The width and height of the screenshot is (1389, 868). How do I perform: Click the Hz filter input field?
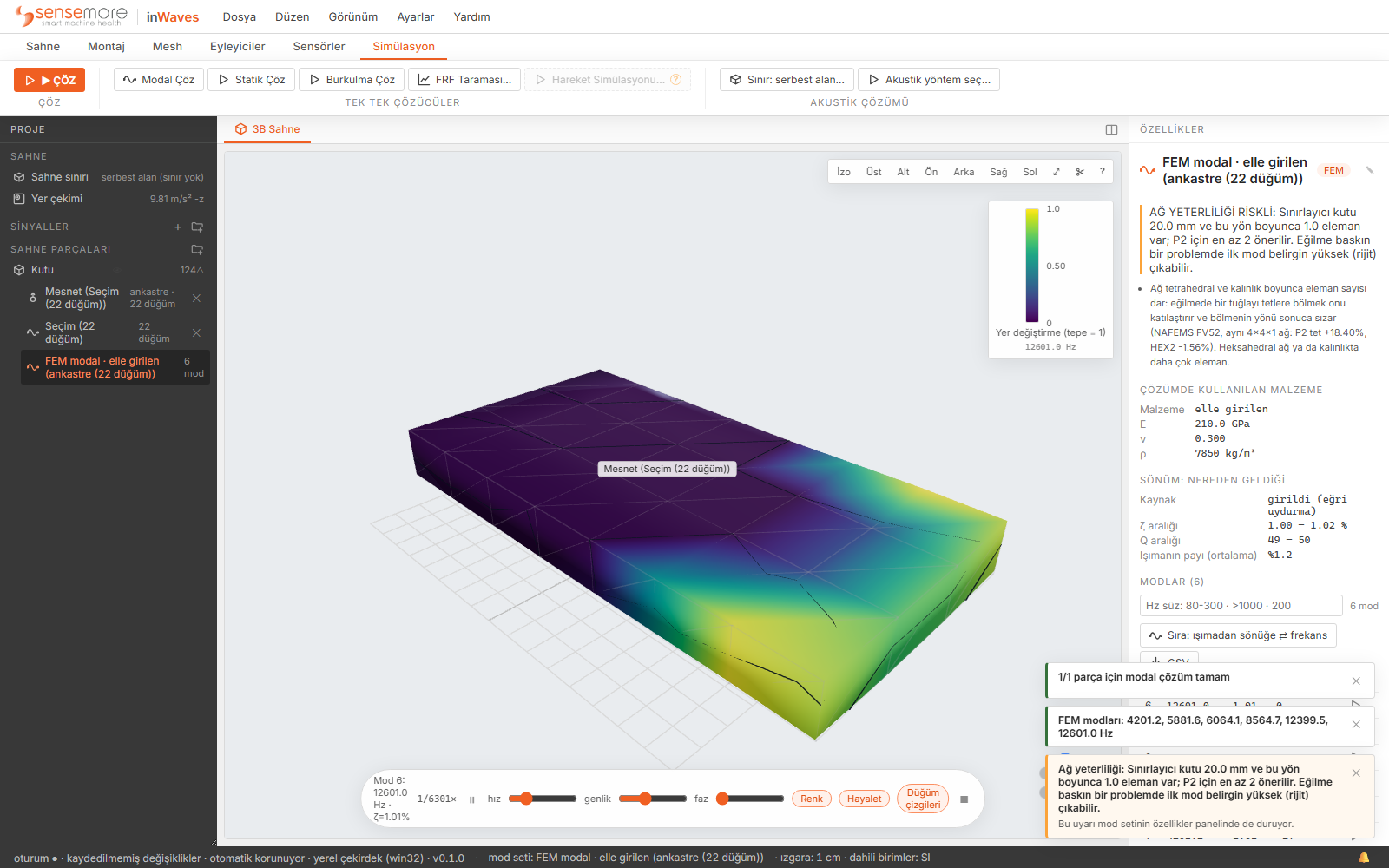coord(1241,606)
